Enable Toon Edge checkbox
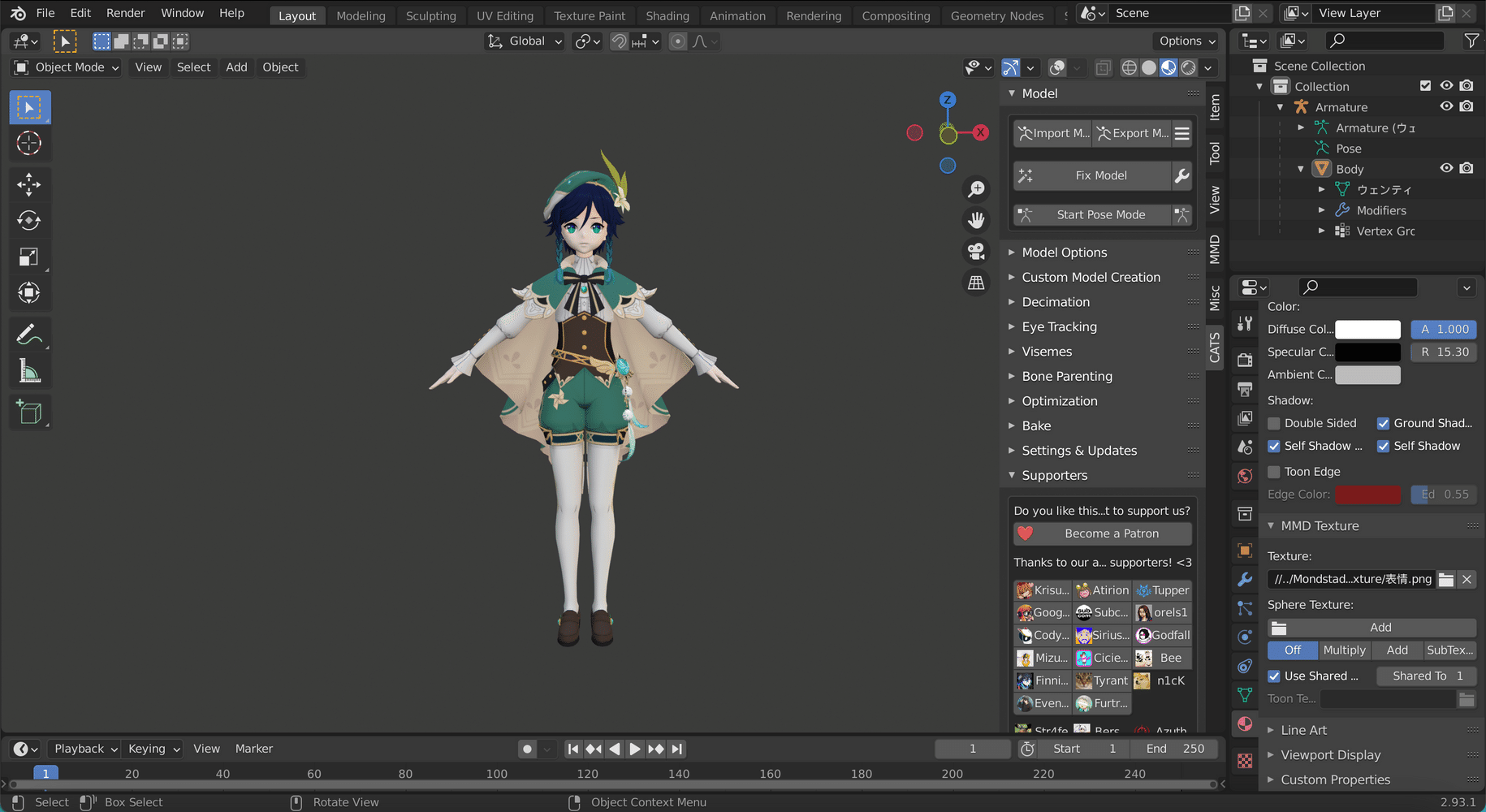1486x812 pixels. 1274,472
